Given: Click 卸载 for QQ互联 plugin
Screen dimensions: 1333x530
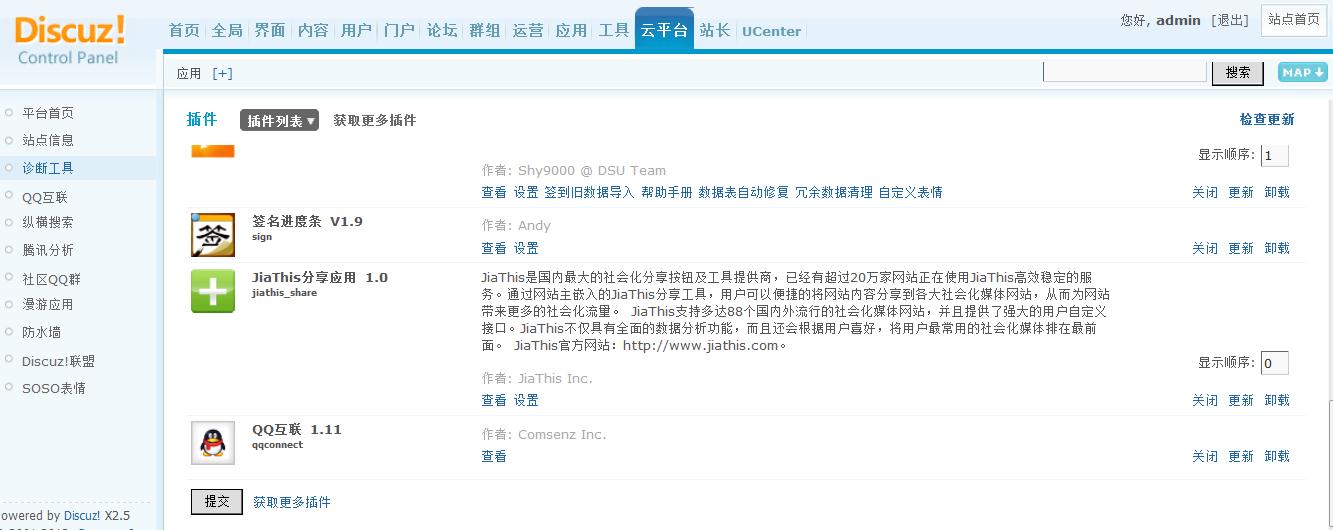Looking at the screenshot, I should click(x=1277, y=456).
